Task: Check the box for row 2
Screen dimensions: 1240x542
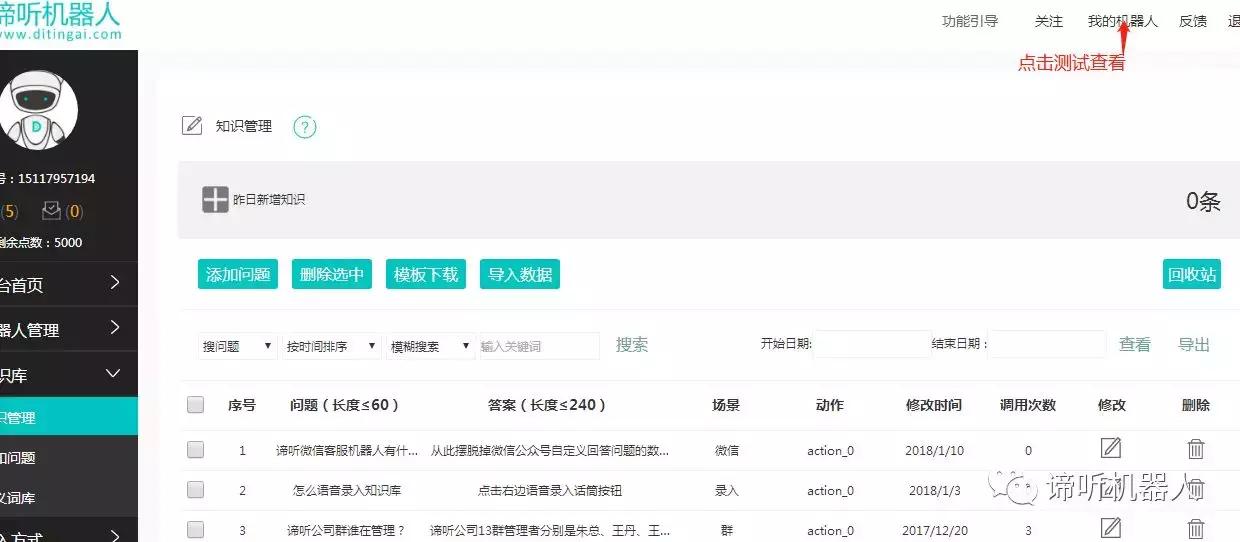Action: pyautogui.click(x=195, y=490)
